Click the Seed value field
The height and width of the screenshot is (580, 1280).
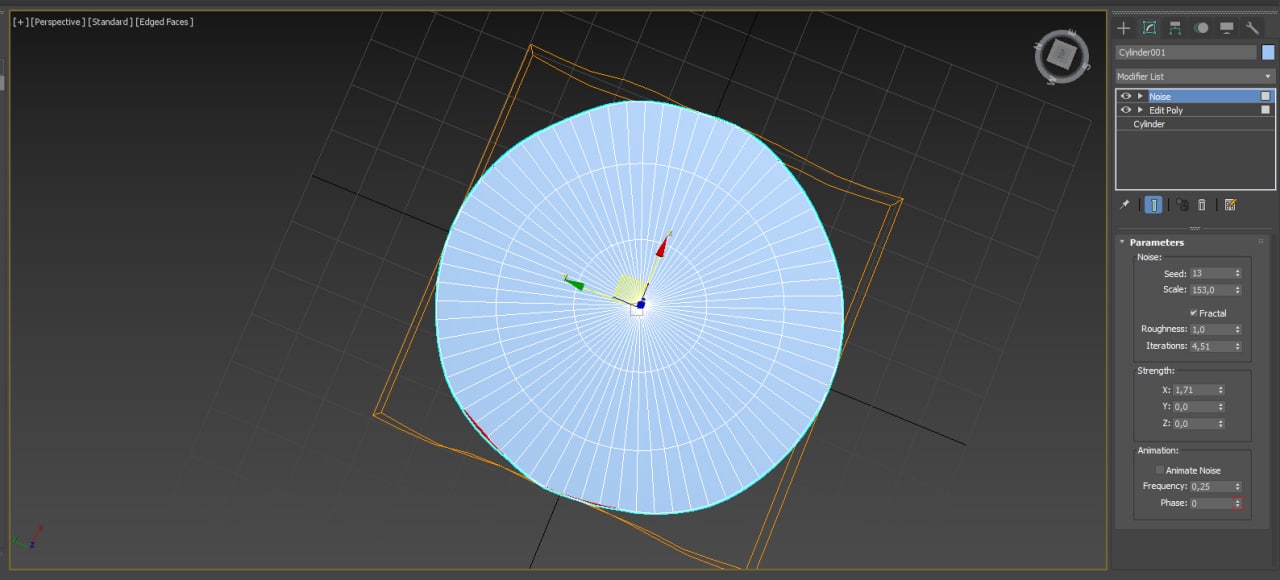[1211, 273]
